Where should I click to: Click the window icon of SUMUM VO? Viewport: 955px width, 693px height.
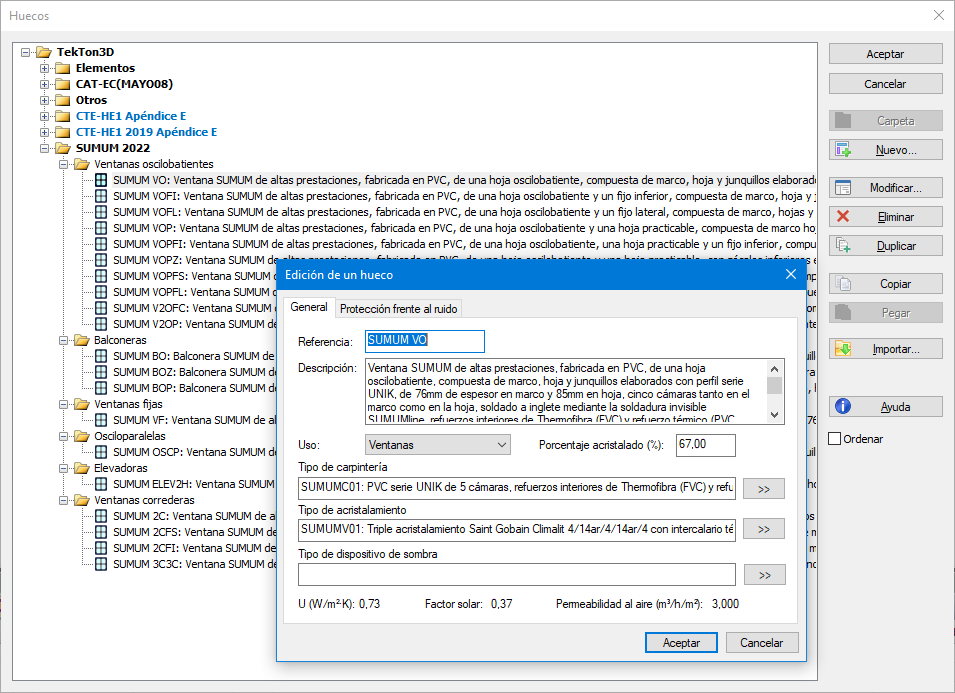pyautogui.click(x=101, y=180)
